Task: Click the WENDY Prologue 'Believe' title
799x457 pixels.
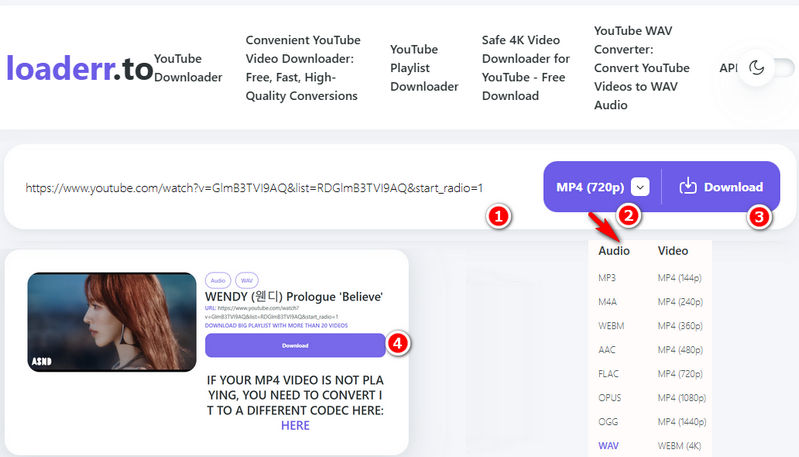Action: pyautogui.click(x=294, y=297)
